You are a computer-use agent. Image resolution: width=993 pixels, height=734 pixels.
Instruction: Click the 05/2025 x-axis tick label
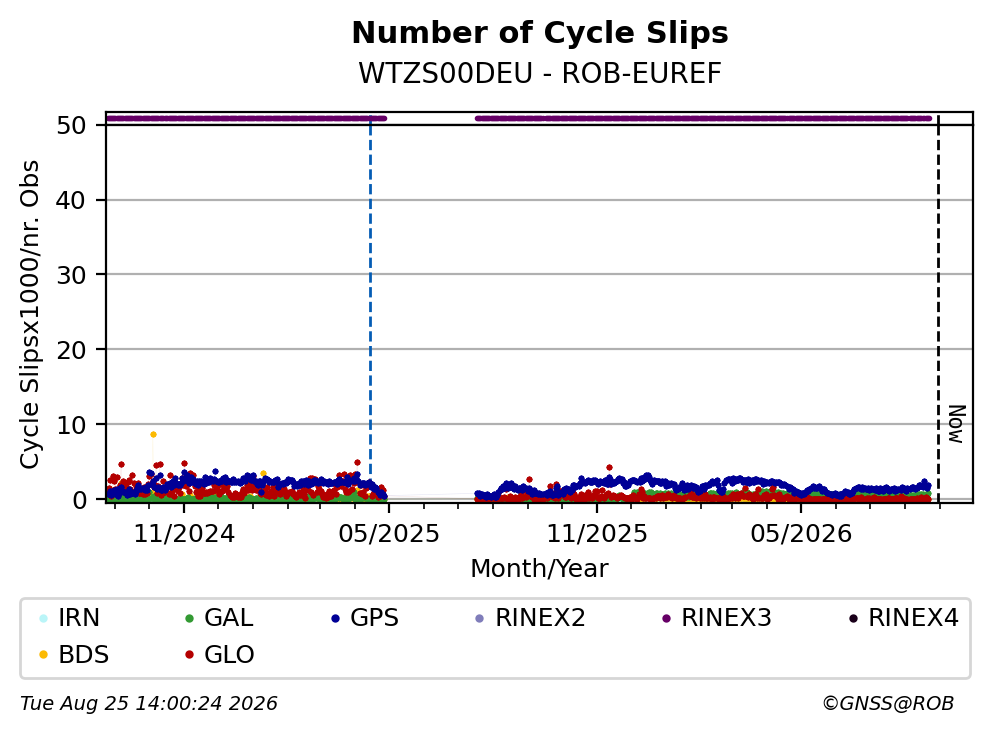[388, 534]
